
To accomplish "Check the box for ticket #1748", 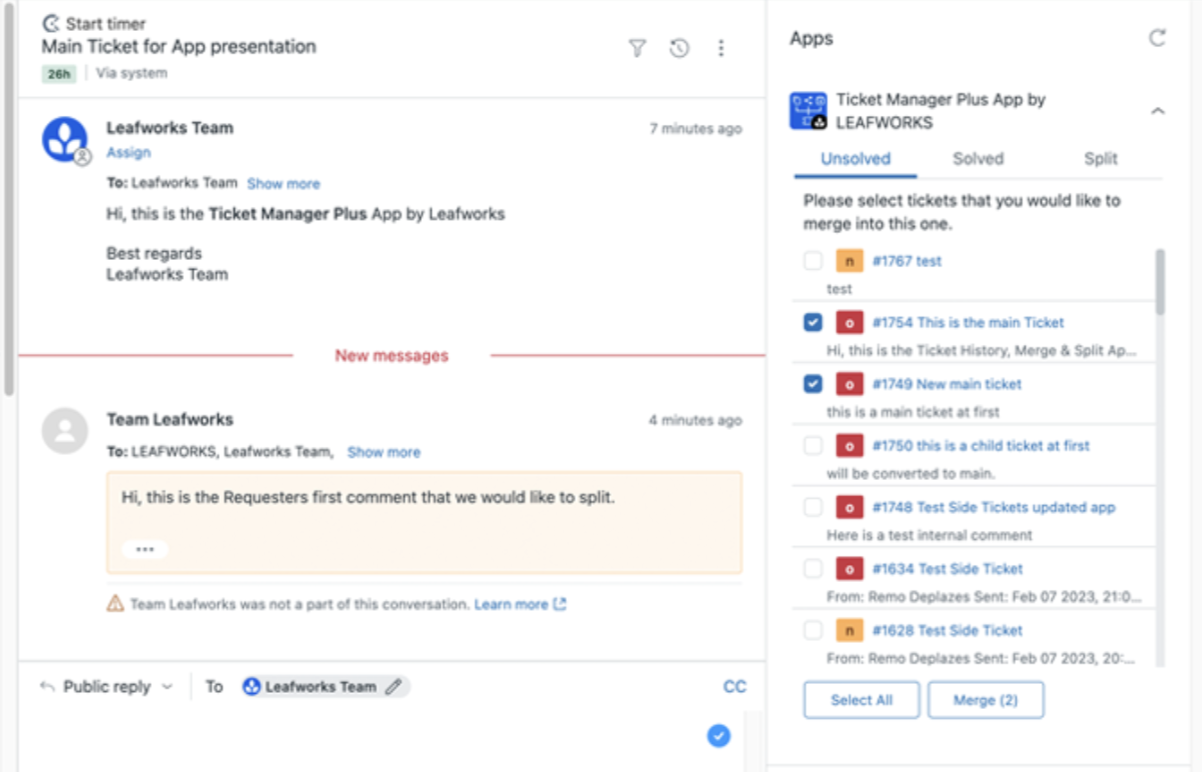I will tap(813, 507).
